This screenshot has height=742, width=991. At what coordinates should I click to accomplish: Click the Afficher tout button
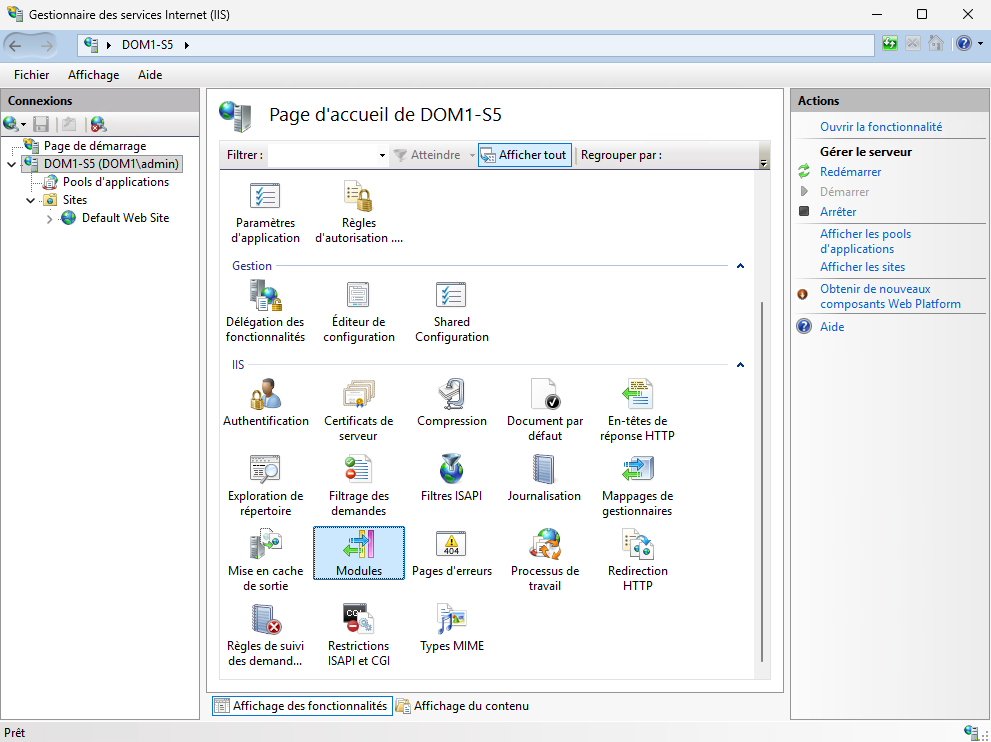click(524, 155)
